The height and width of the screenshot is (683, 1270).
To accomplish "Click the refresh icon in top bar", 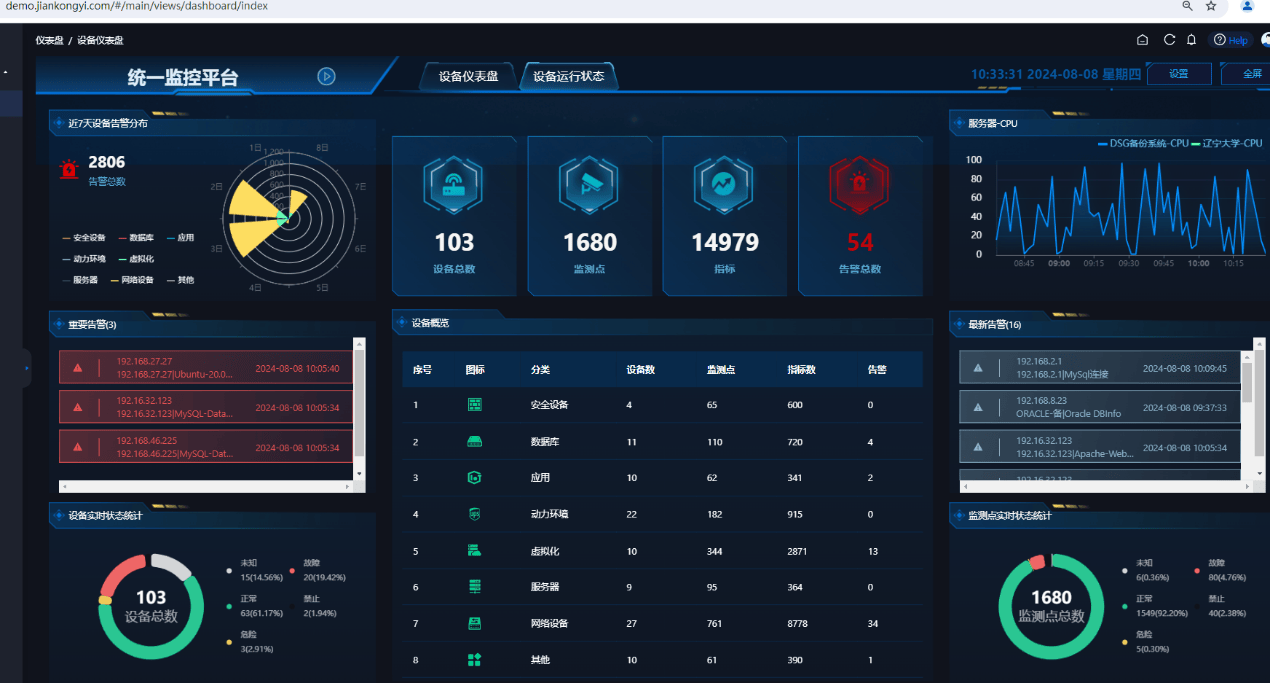I will click(1169, 40).
